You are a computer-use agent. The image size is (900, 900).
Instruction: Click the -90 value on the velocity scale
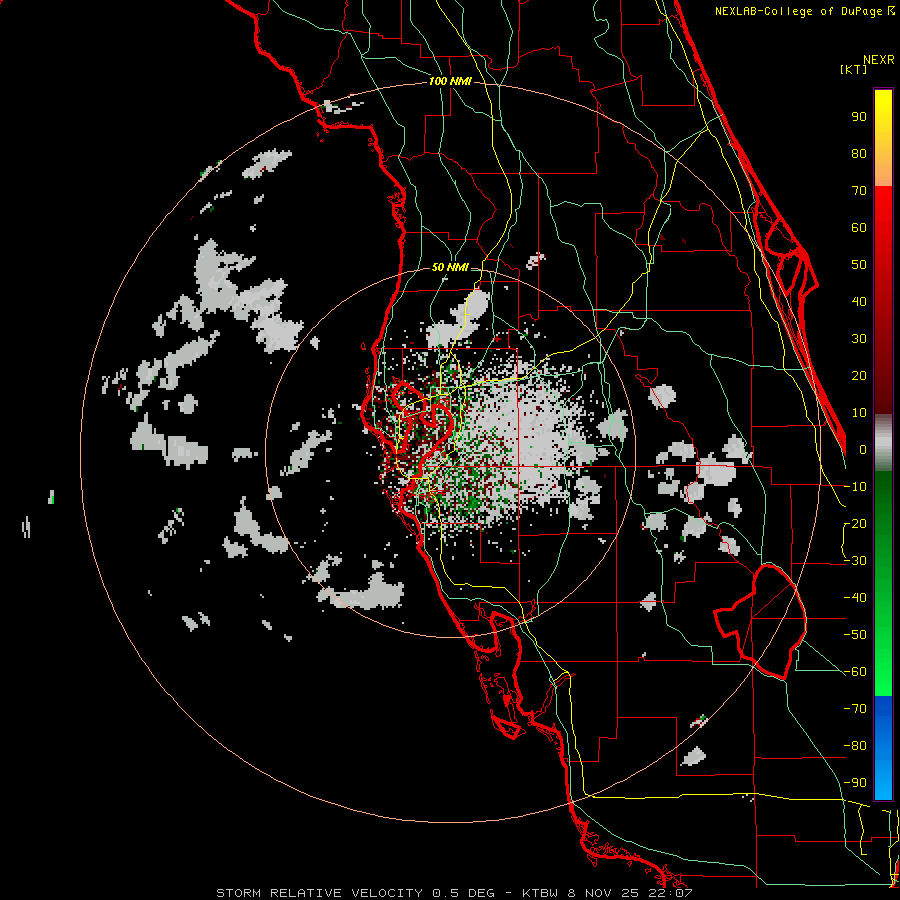tap(855, 783)
